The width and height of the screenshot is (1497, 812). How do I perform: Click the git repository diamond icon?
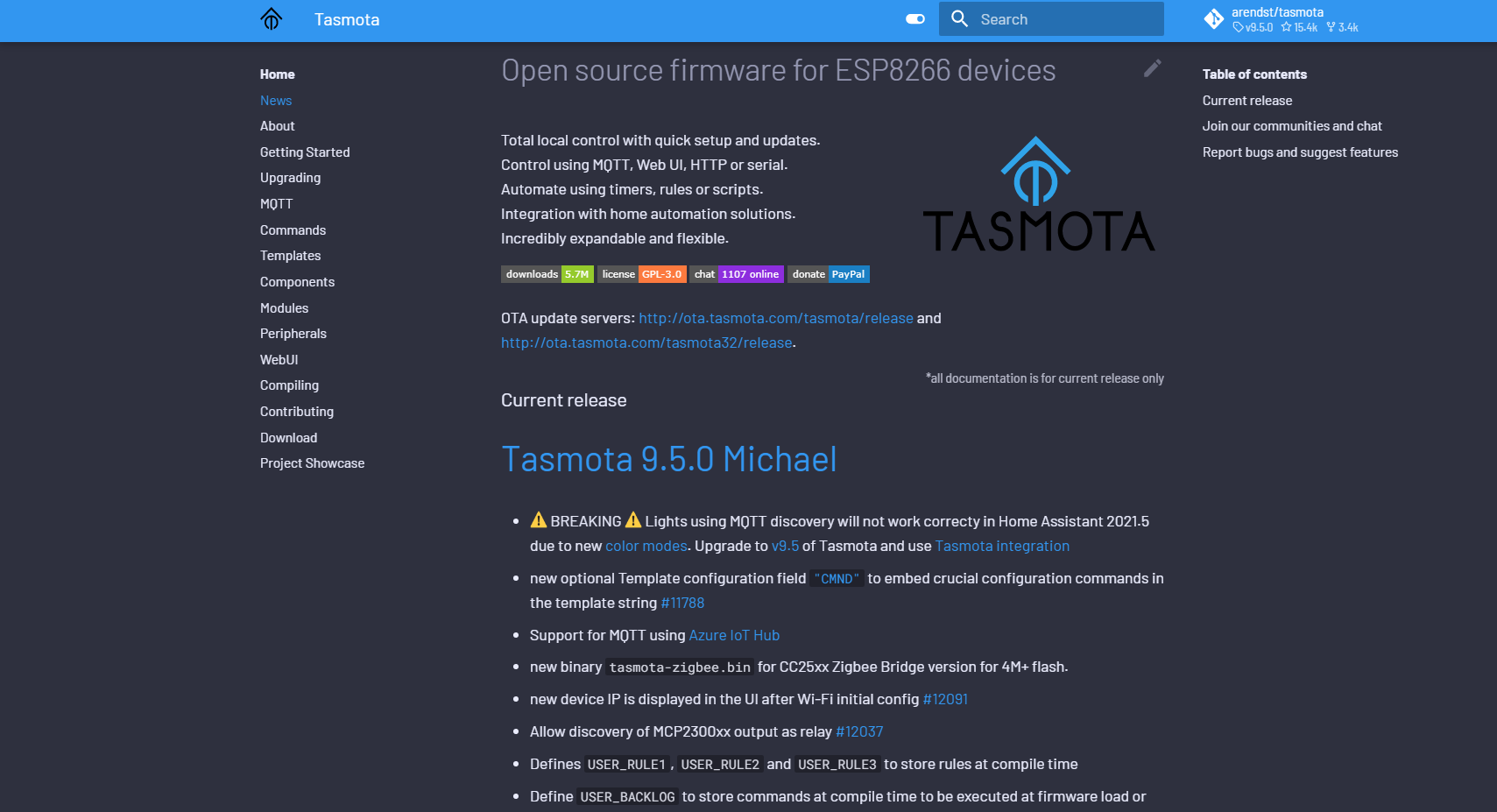pyautogui.click(x=1214, y=19)
